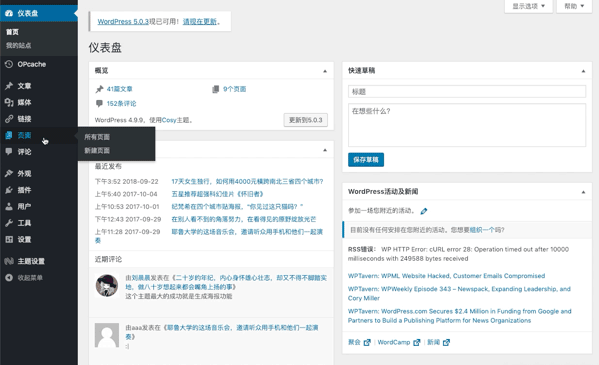
Task: Click the page icon beside 9个页面
Action: click(215, 89)
